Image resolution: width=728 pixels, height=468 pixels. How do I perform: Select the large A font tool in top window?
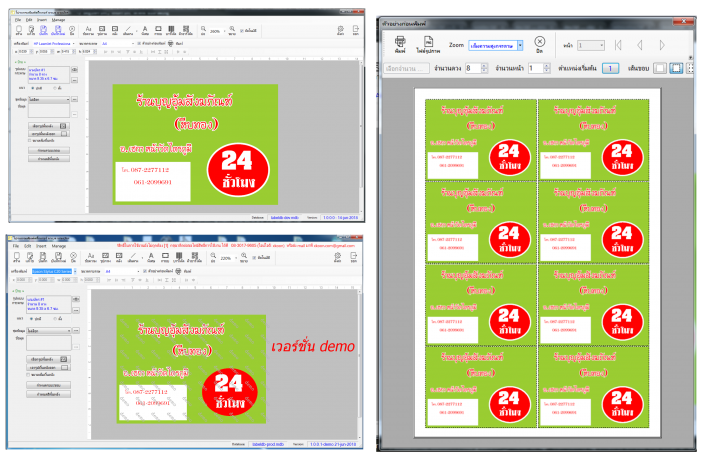145,30
